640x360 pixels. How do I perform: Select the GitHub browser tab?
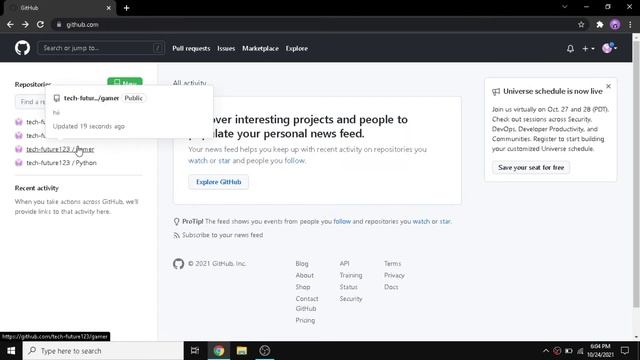[x=60, y=8]
